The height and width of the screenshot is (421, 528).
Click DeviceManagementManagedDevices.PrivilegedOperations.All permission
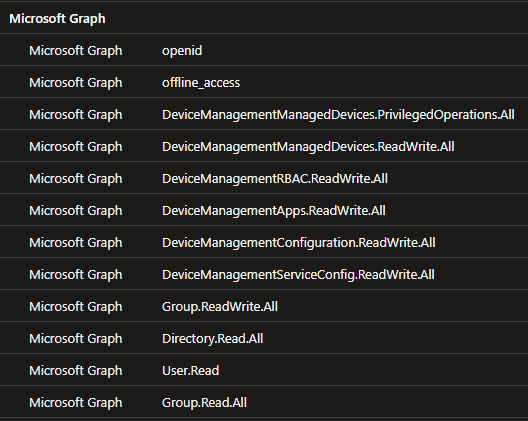tap(338, 115)
